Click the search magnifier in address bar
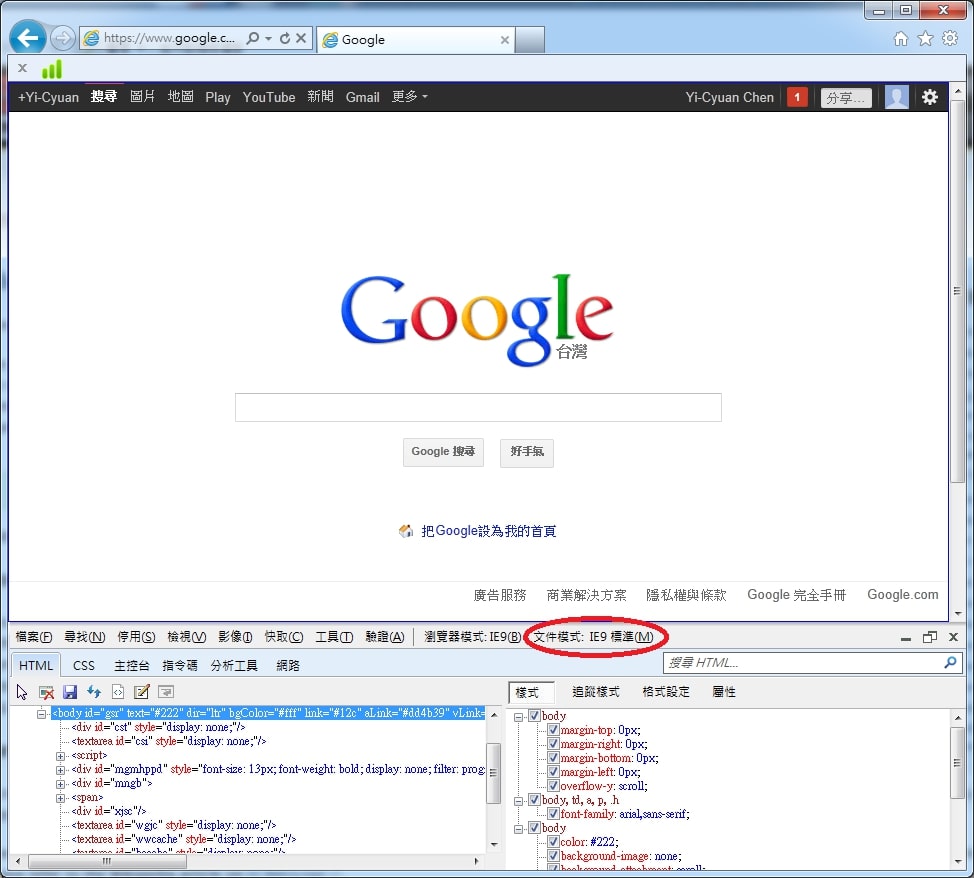The height and width of the screenshot is (878, 974). [252, 38]
